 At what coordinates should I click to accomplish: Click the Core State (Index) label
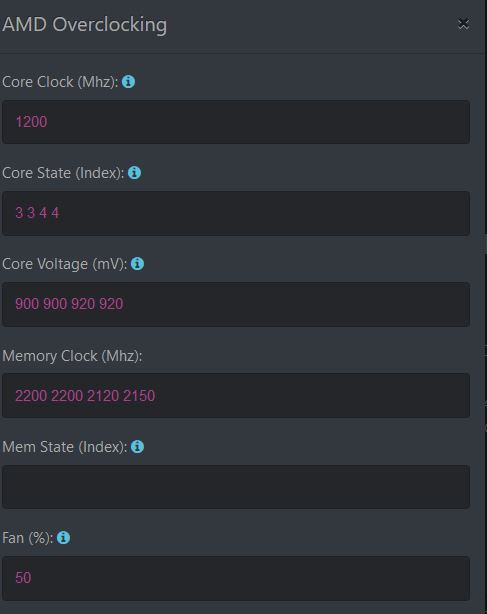coord(63,173)
